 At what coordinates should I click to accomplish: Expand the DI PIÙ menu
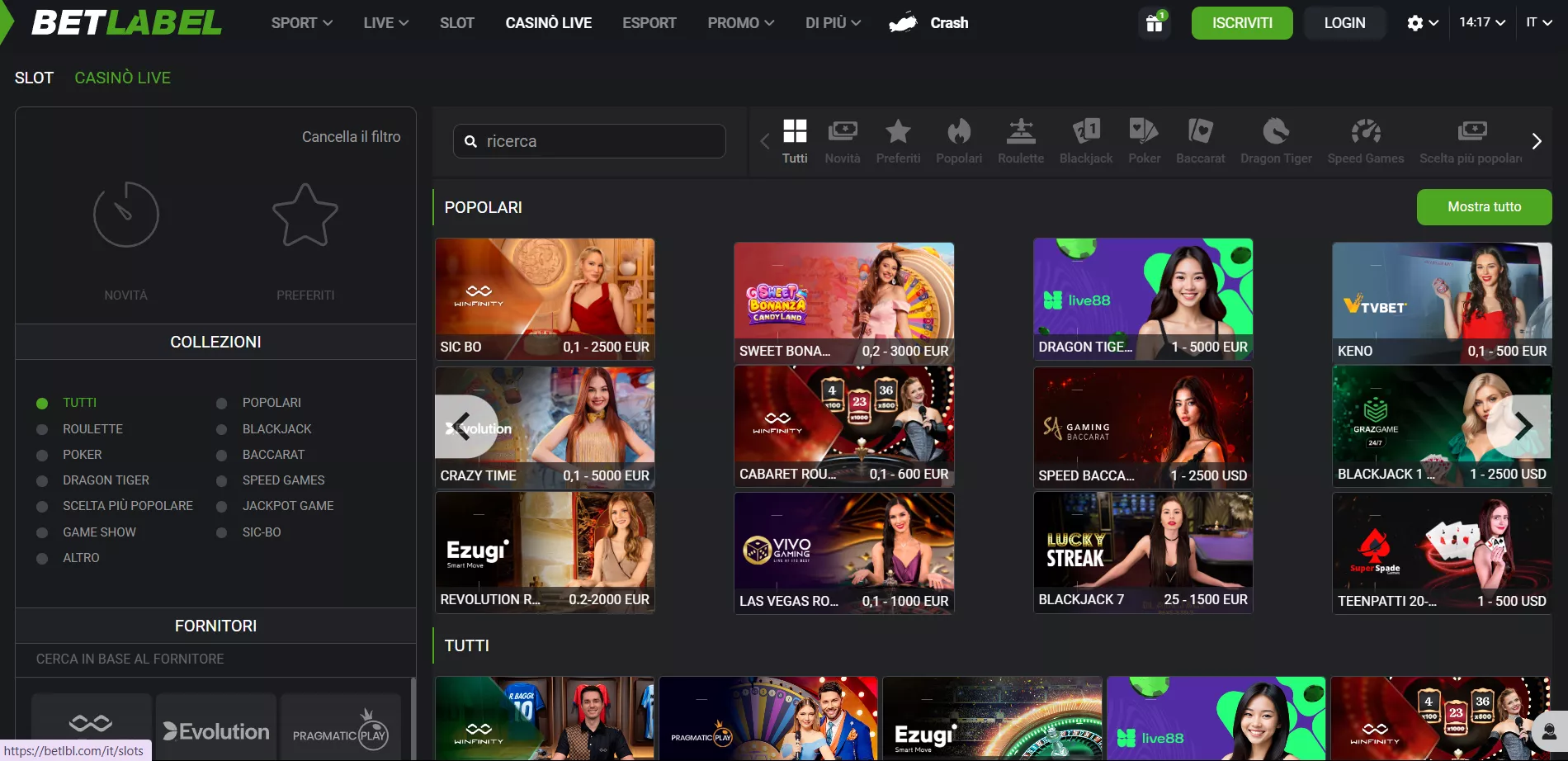tap(832, 22)
